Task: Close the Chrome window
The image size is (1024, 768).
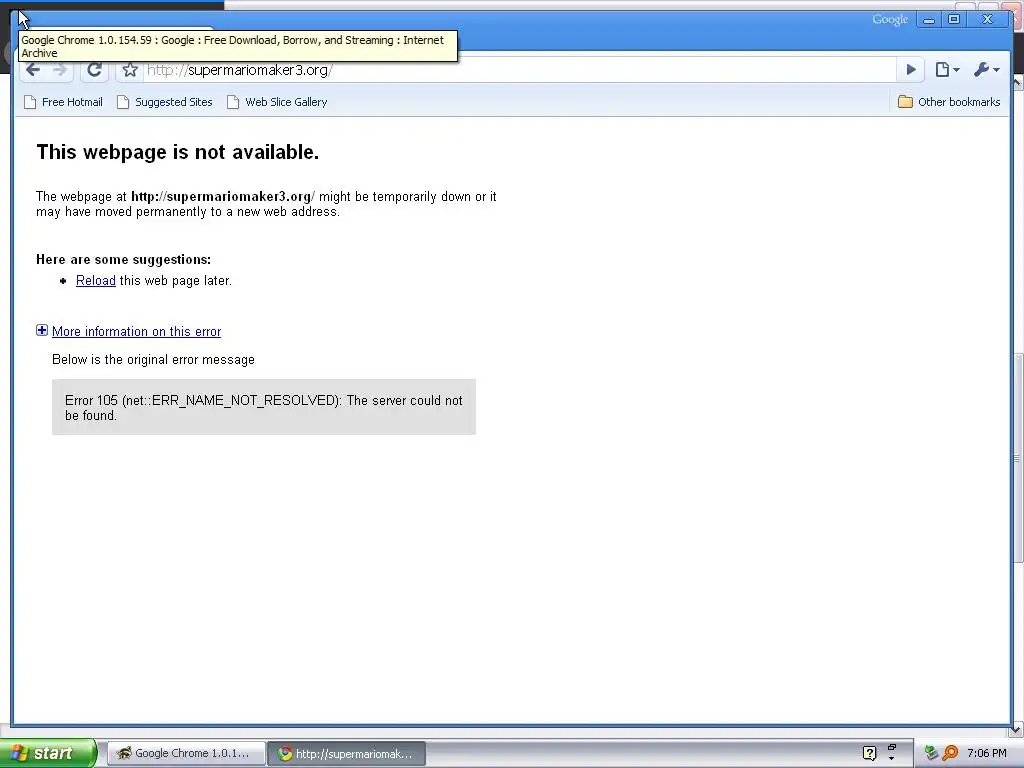Action: [x=988, y=20]
